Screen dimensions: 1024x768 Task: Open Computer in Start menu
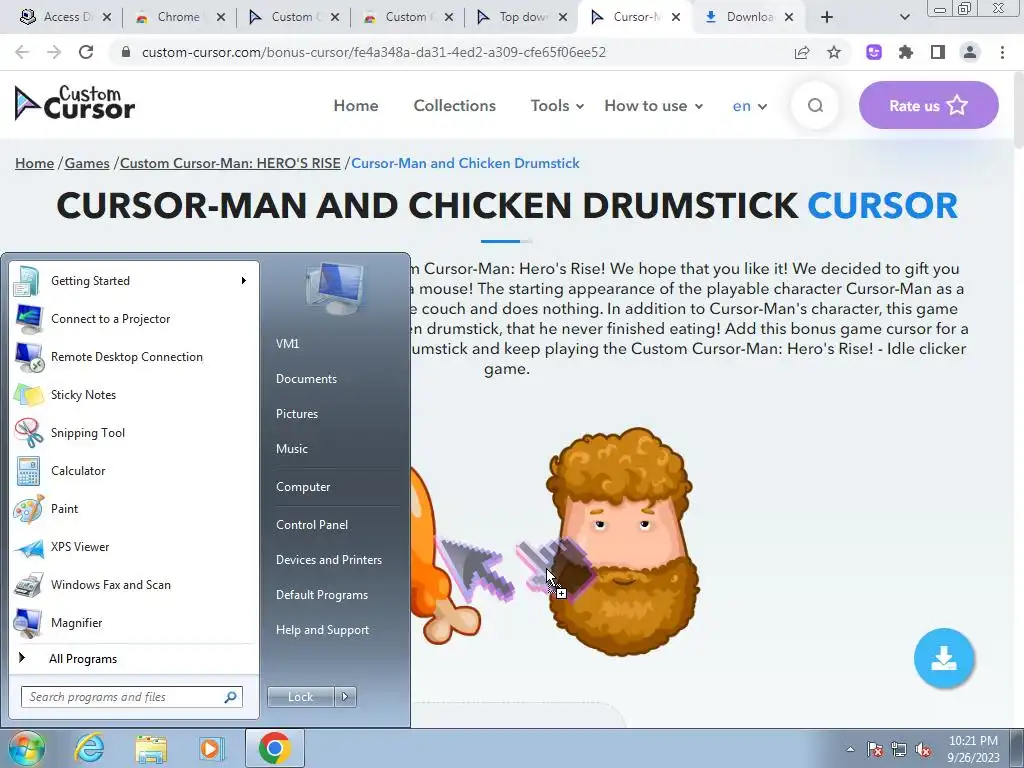[x=303, y=487]
